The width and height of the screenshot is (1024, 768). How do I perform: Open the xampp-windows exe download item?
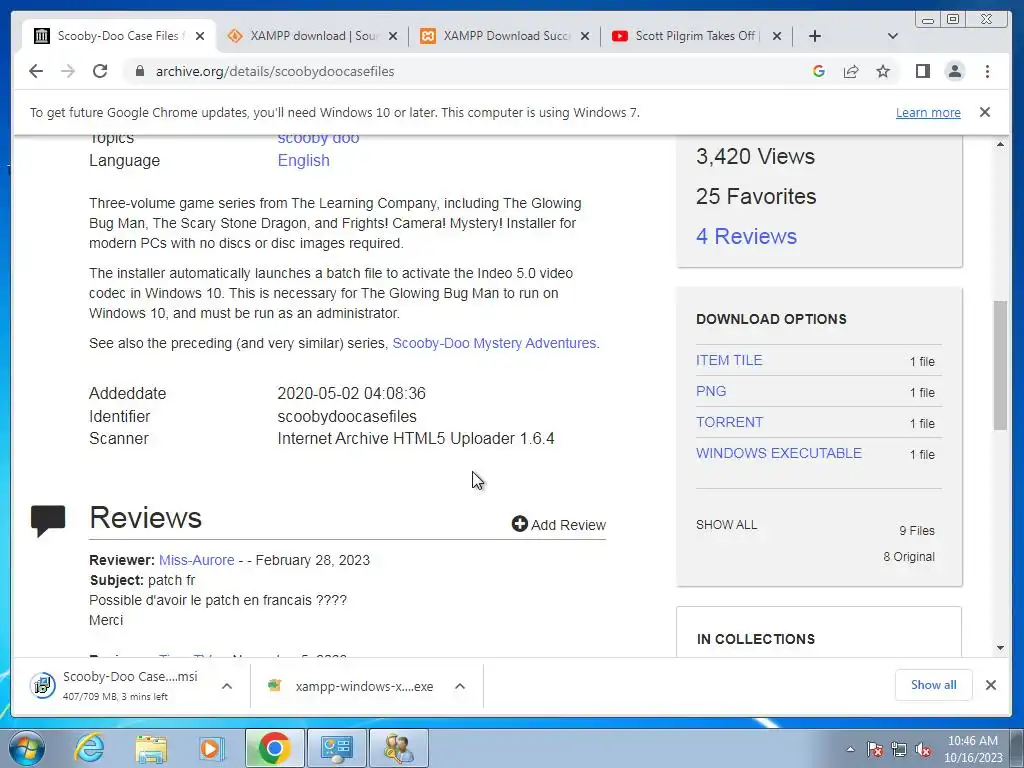353,686
